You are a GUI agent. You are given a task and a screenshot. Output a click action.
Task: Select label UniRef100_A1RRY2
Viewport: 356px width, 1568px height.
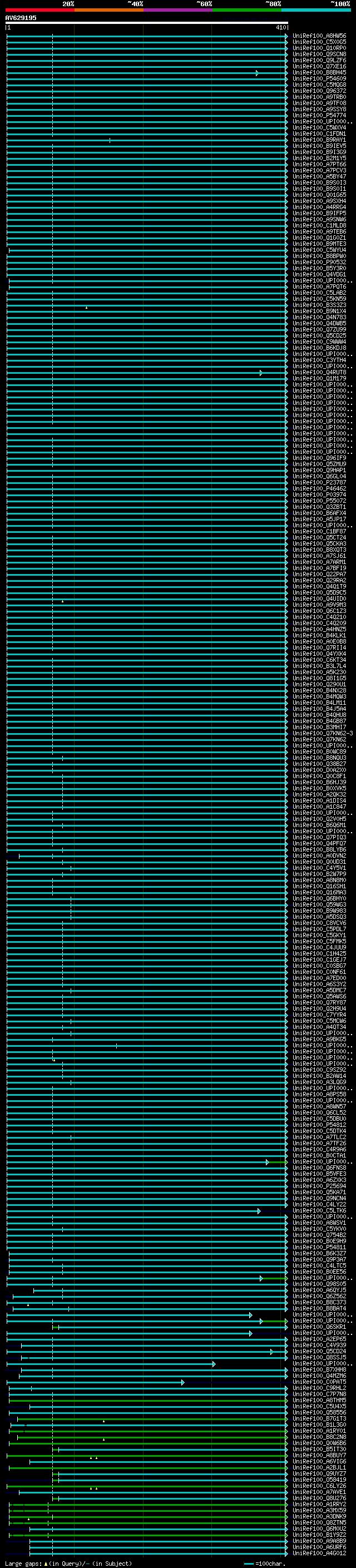pyautogui.click(x=319, y=1504)
